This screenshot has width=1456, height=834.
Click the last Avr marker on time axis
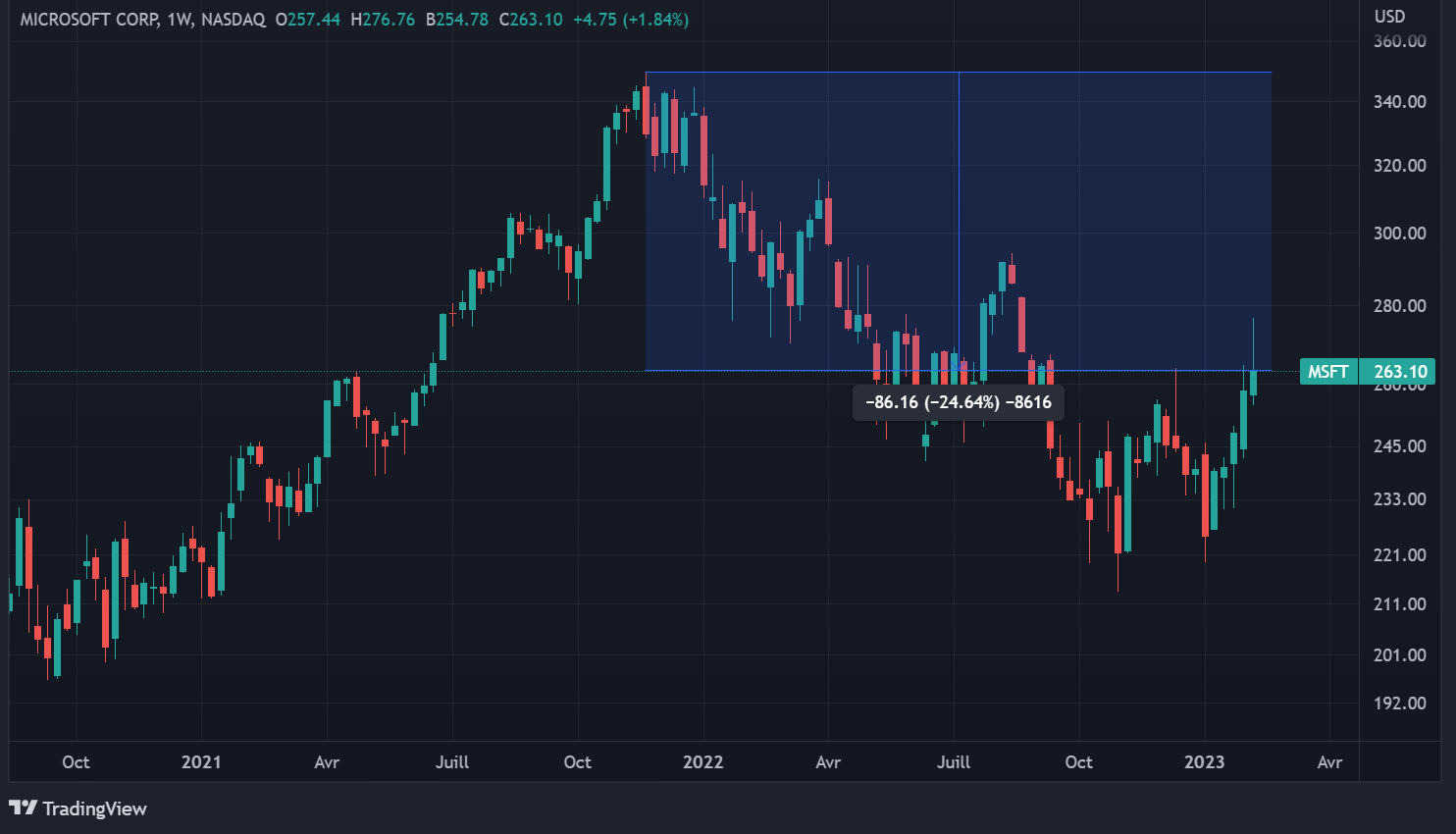click(1329, 762)
